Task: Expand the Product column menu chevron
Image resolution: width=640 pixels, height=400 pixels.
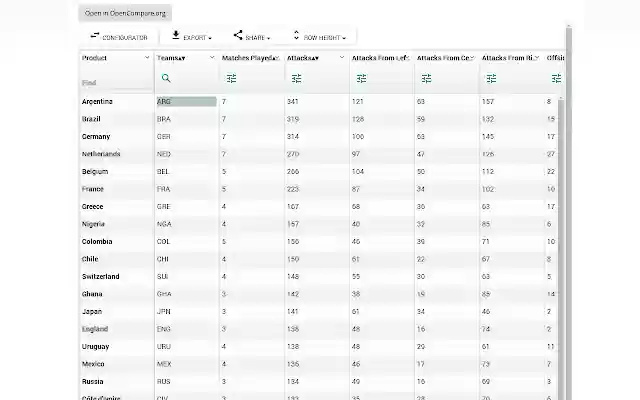Action: tap(147, 58)
